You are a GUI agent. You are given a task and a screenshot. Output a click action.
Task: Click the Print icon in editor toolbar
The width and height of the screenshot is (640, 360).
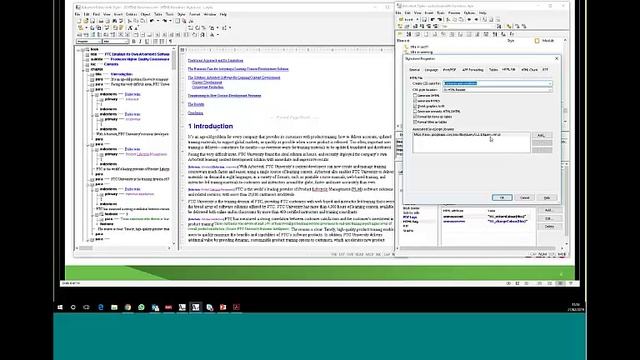[x=101, y=21]
